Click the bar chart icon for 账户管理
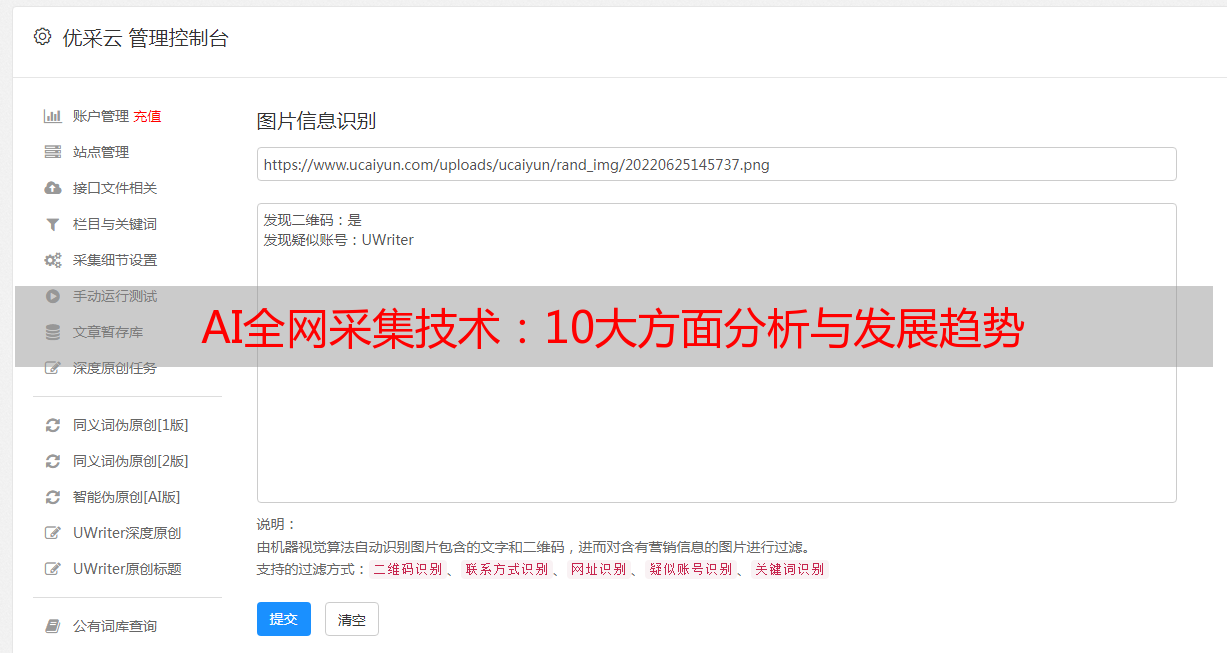The width and height of the screenshot is (1227, 653). pyautogui.click(x=53, y=116)
